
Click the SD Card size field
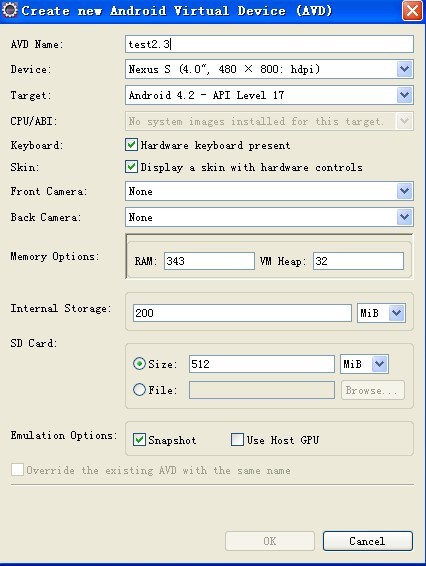[262, 364]
